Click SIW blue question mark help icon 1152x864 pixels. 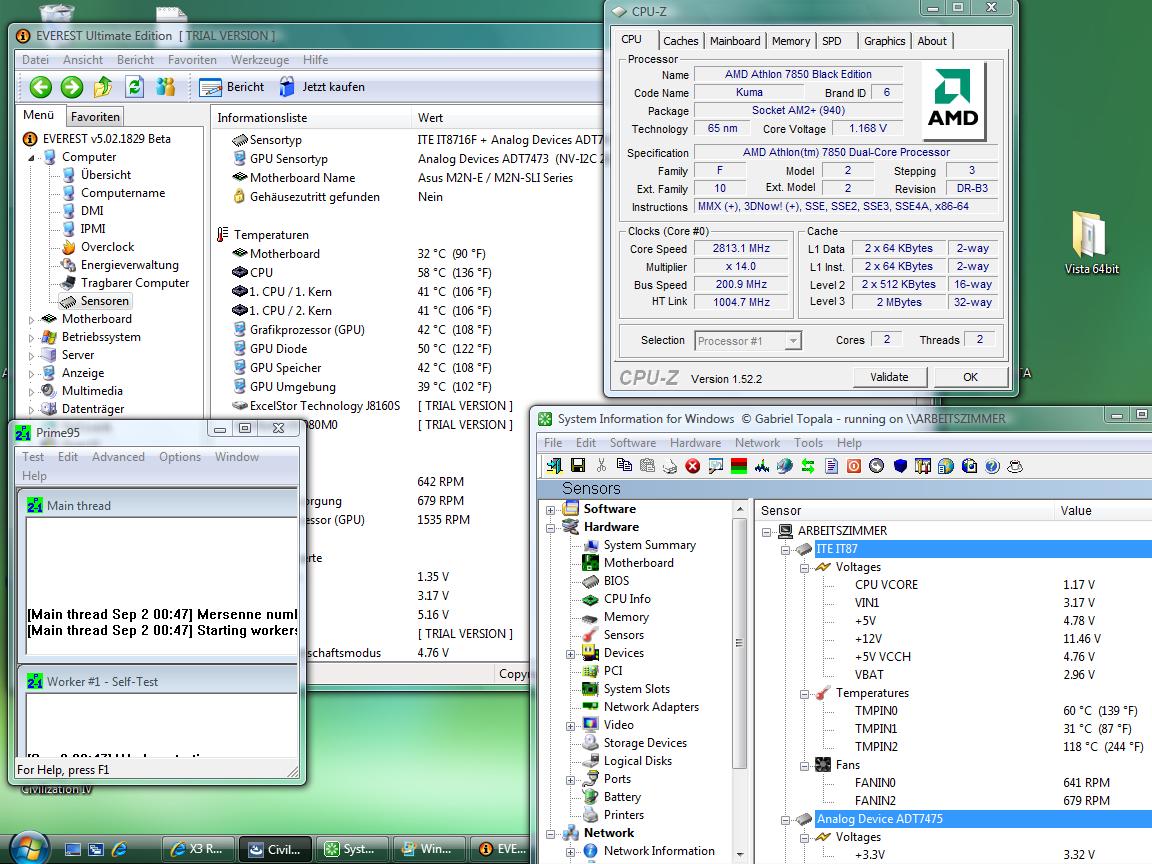pos(992,466)
